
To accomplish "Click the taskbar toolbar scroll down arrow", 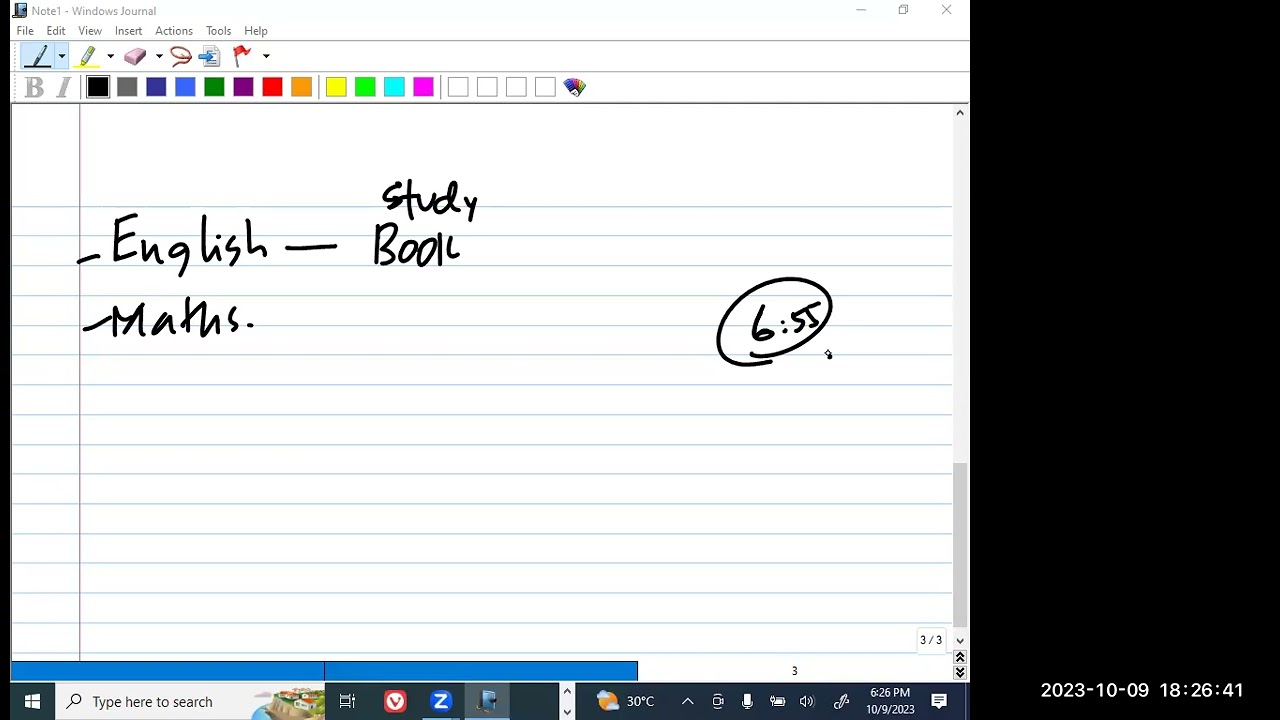I will [567, 712].
